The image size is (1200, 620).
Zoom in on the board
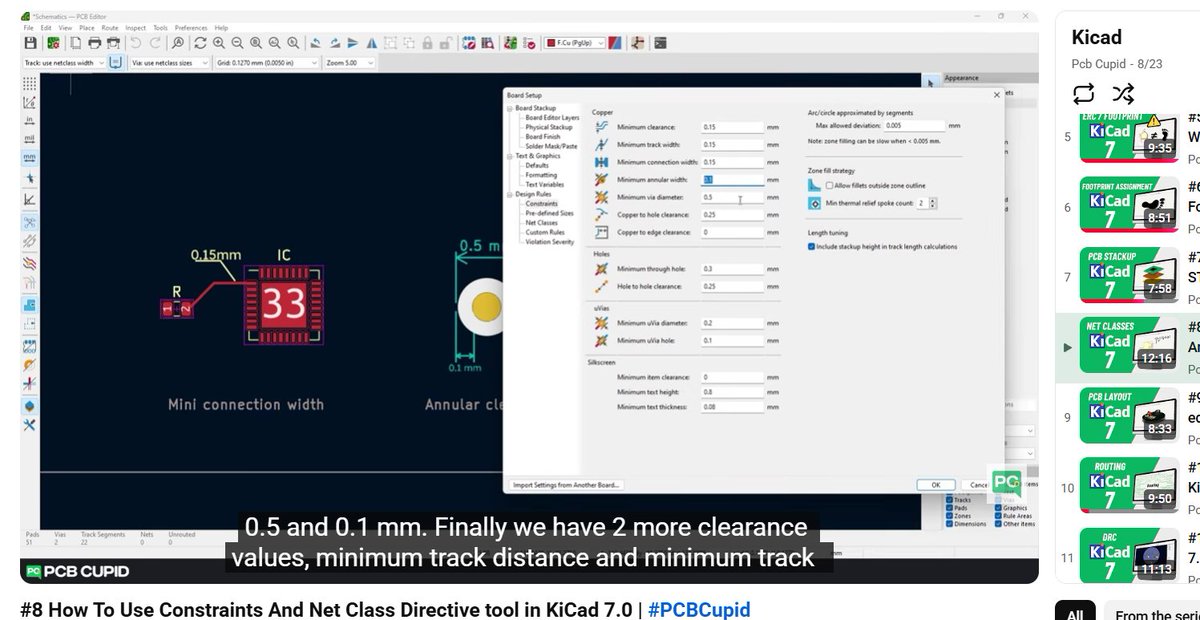219,43
